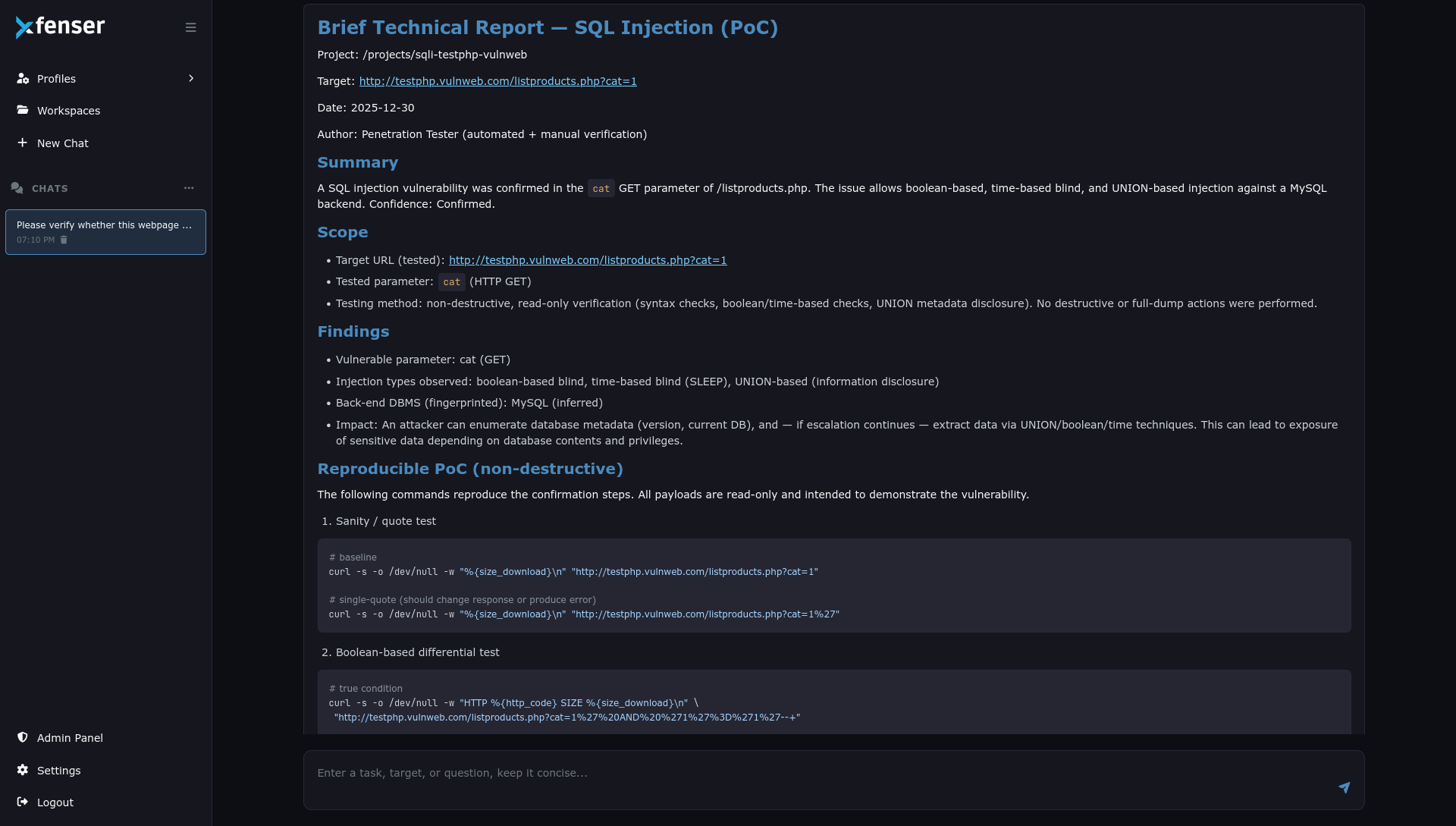The height and width of the screenshot is (826, 1456).
Task: Click the Settings gear icon
Action: pyautogui.click(x=23, y=770)
